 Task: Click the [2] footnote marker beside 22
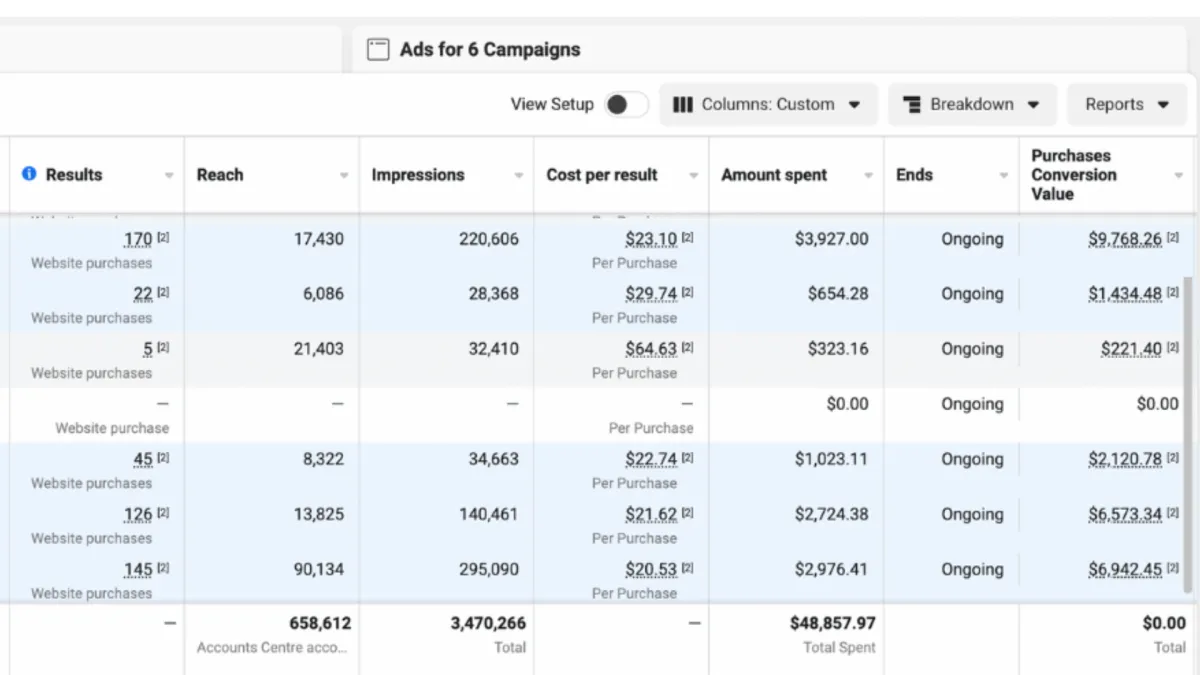163,292
